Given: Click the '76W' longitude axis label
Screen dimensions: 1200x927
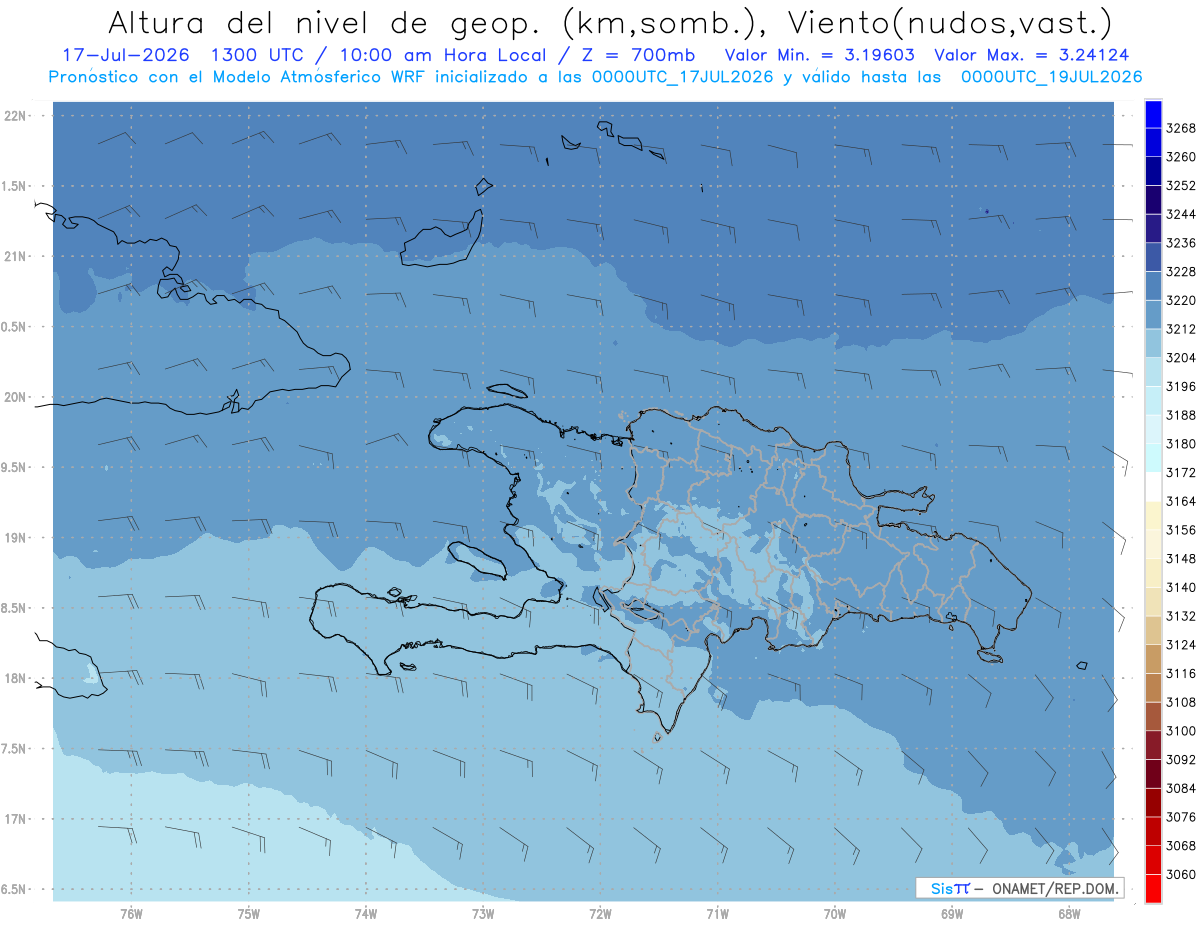Looking at the screenshot, I should click(x=131, y=914).
